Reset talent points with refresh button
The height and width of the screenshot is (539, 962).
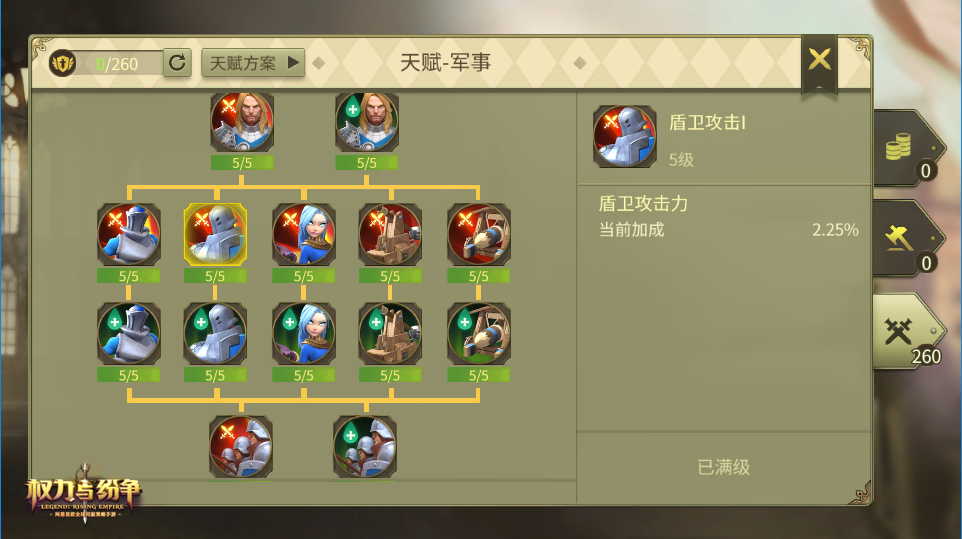(x=177, y=63)
